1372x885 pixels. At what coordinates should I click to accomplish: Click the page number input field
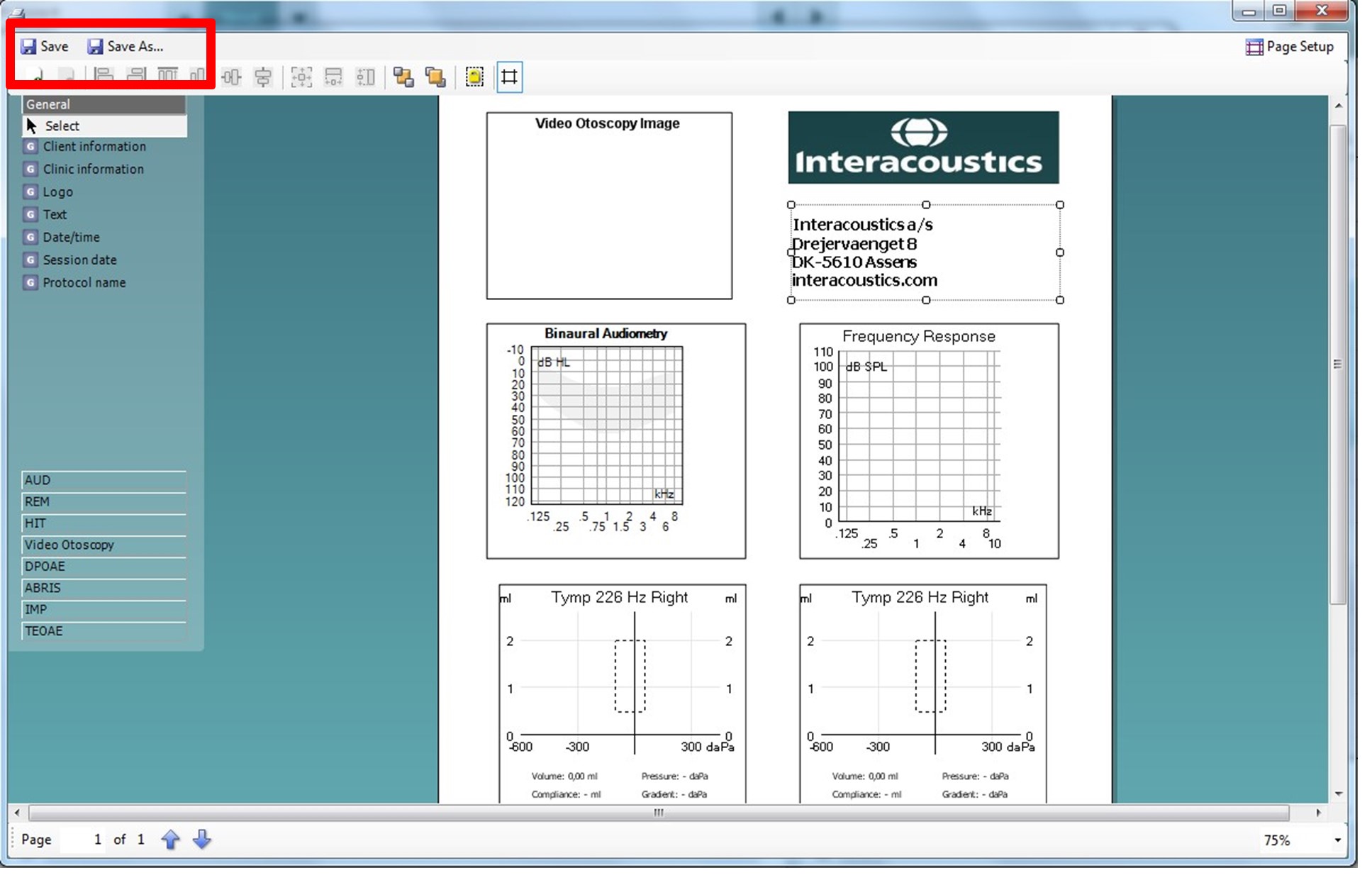85,840
